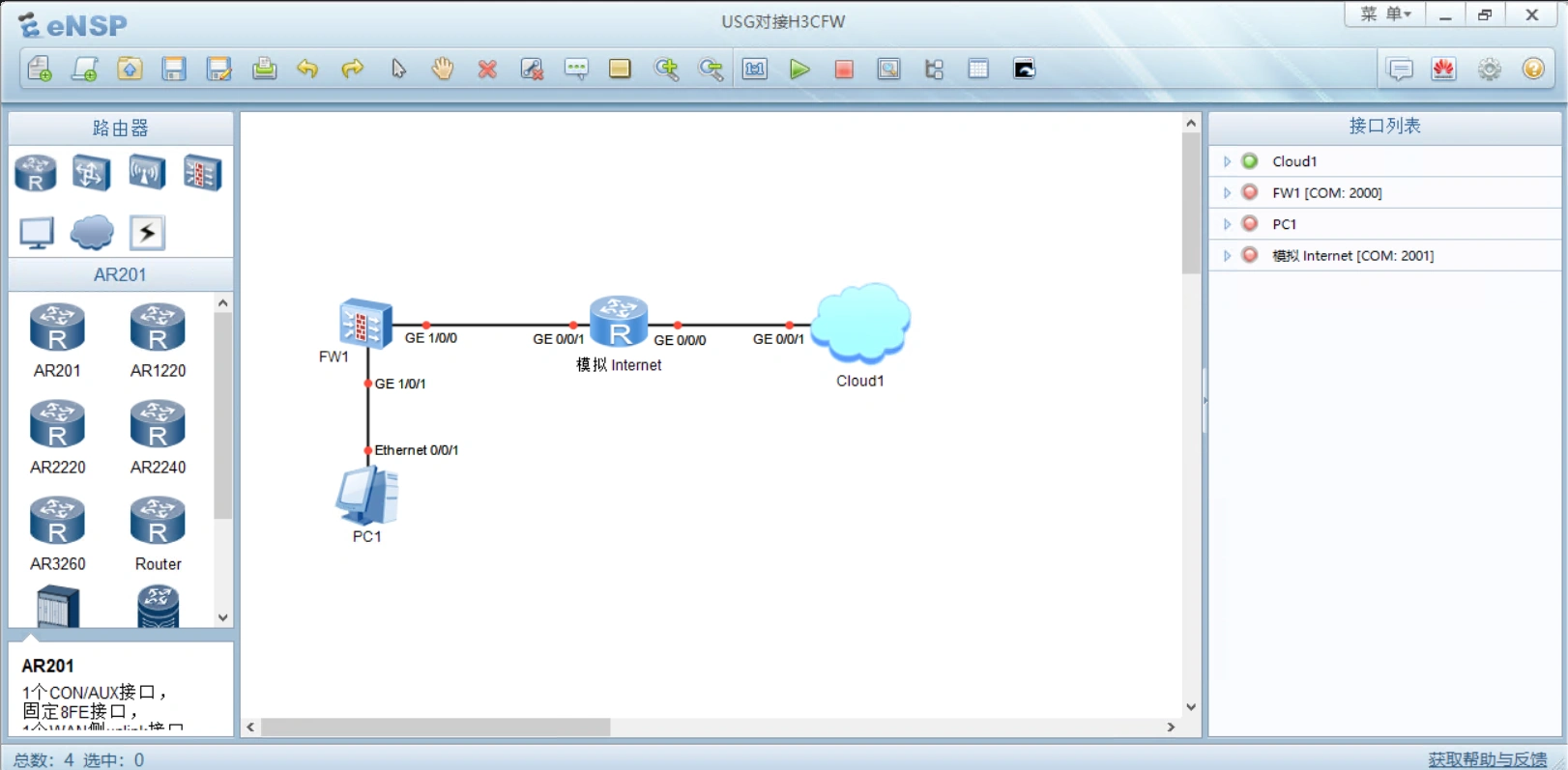Redo the last action
The width and height of the screenshot is (1568, 770).
click(x=353, y=69)
